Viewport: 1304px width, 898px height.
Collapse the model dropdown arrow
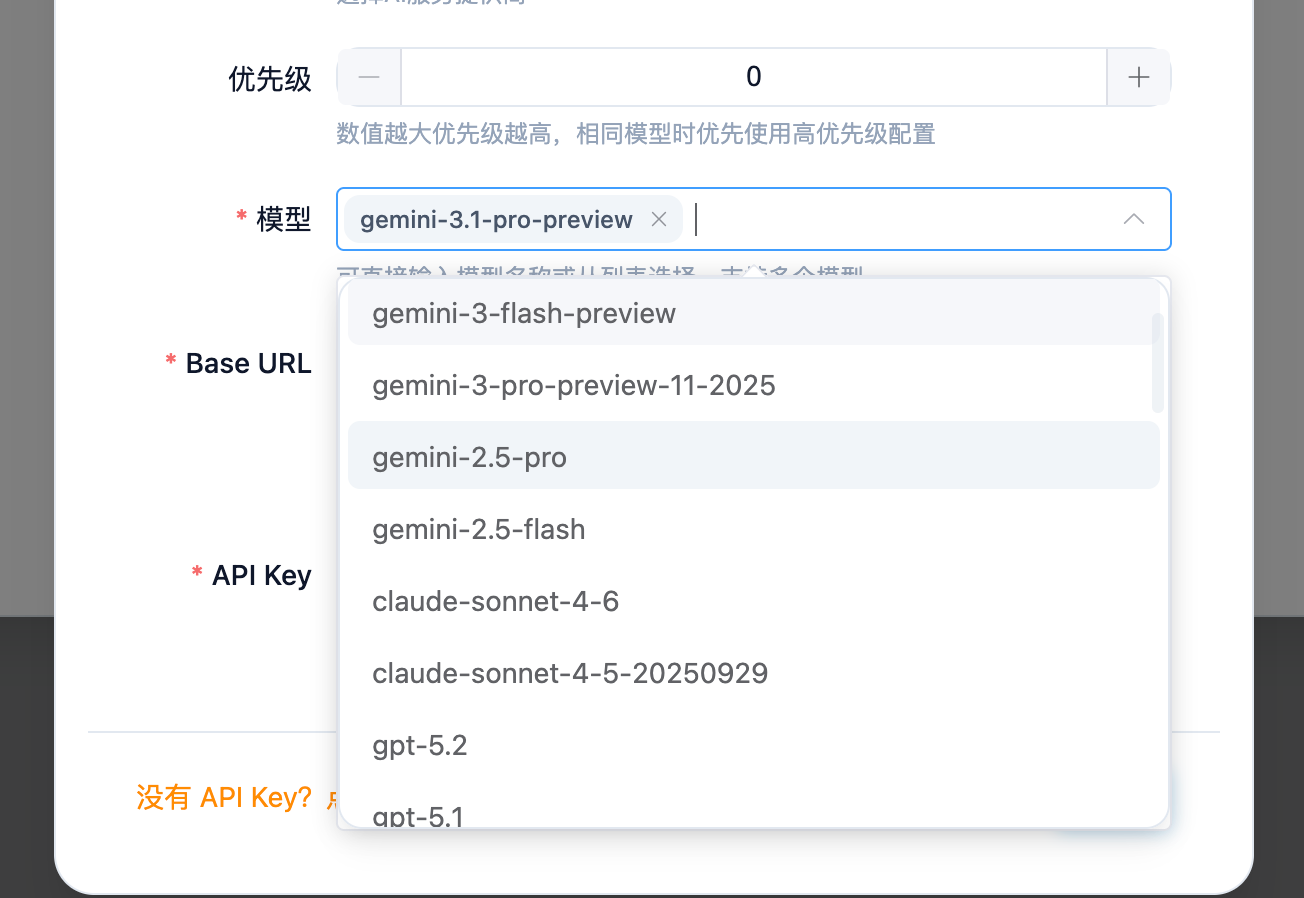pos(1133,219)
